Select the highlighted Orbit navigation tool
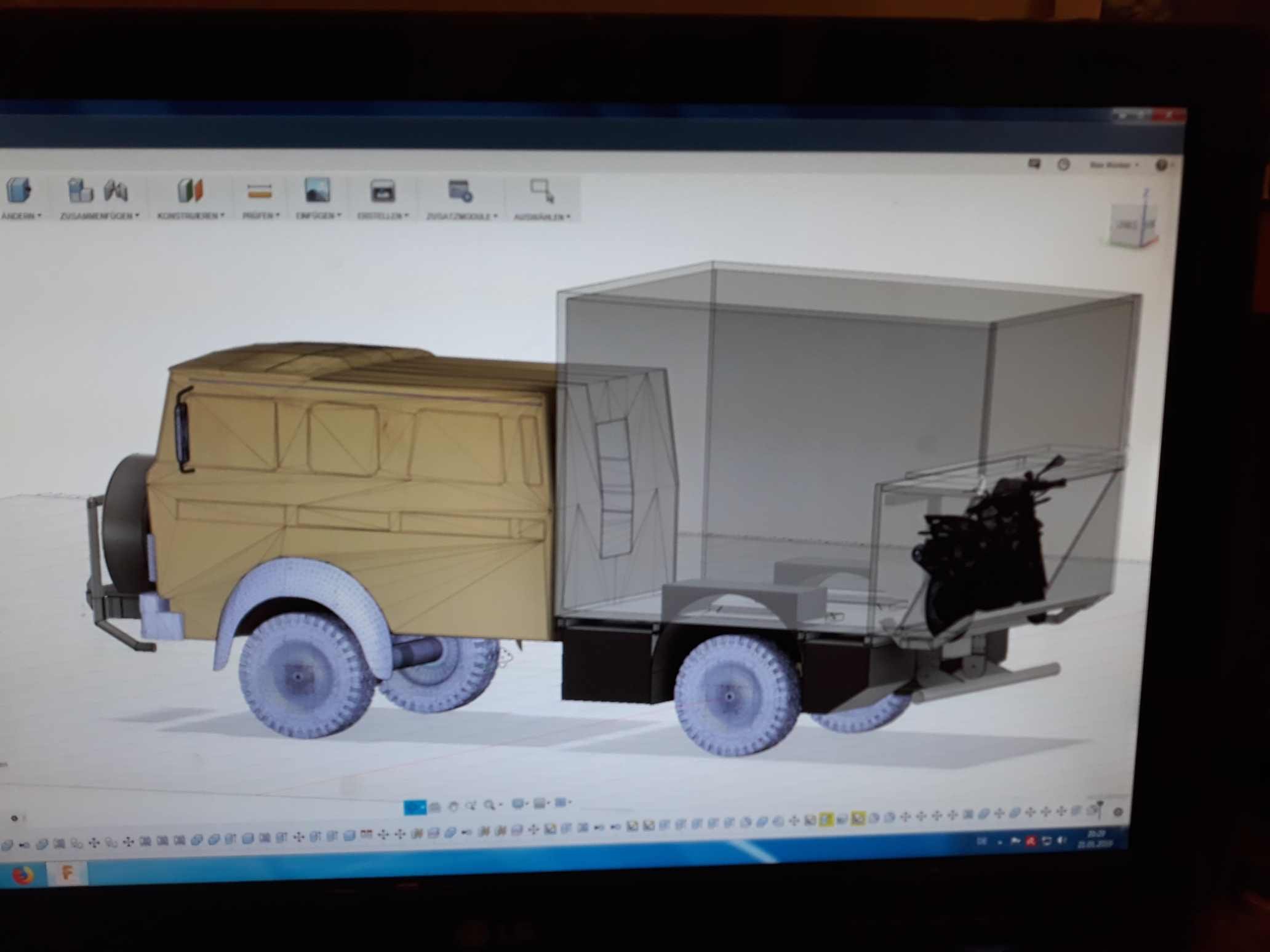This screenshot has width=1270, height=952. coord(415,807)
